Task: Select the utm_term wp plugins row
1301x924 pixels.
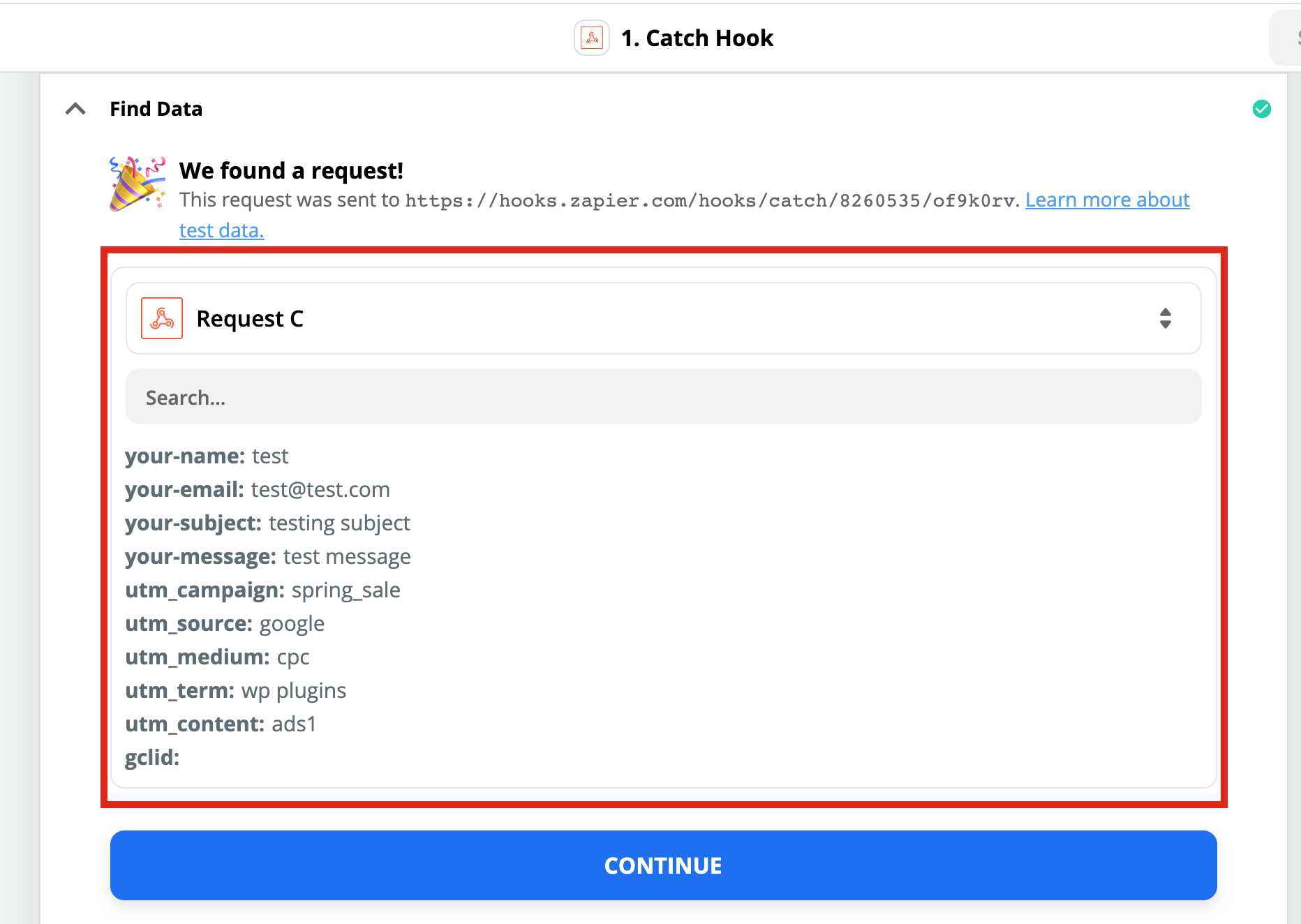Action: [235, 690]
